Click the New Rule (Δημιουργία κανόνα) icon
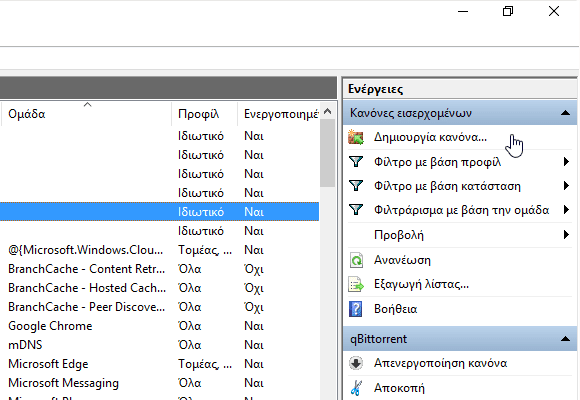 coord(356,137)
